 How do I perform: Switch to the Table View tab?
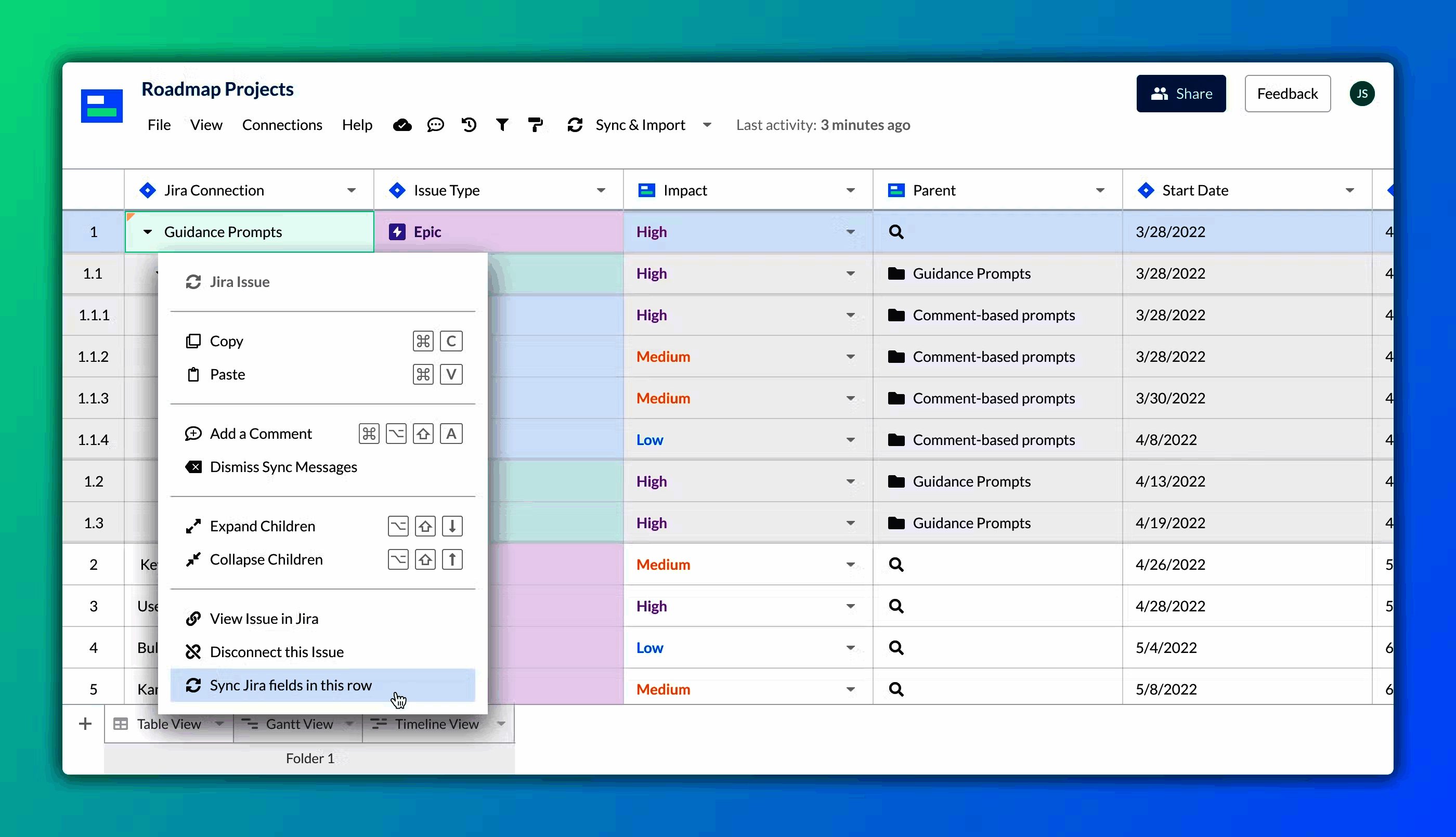tap(168, 724)
